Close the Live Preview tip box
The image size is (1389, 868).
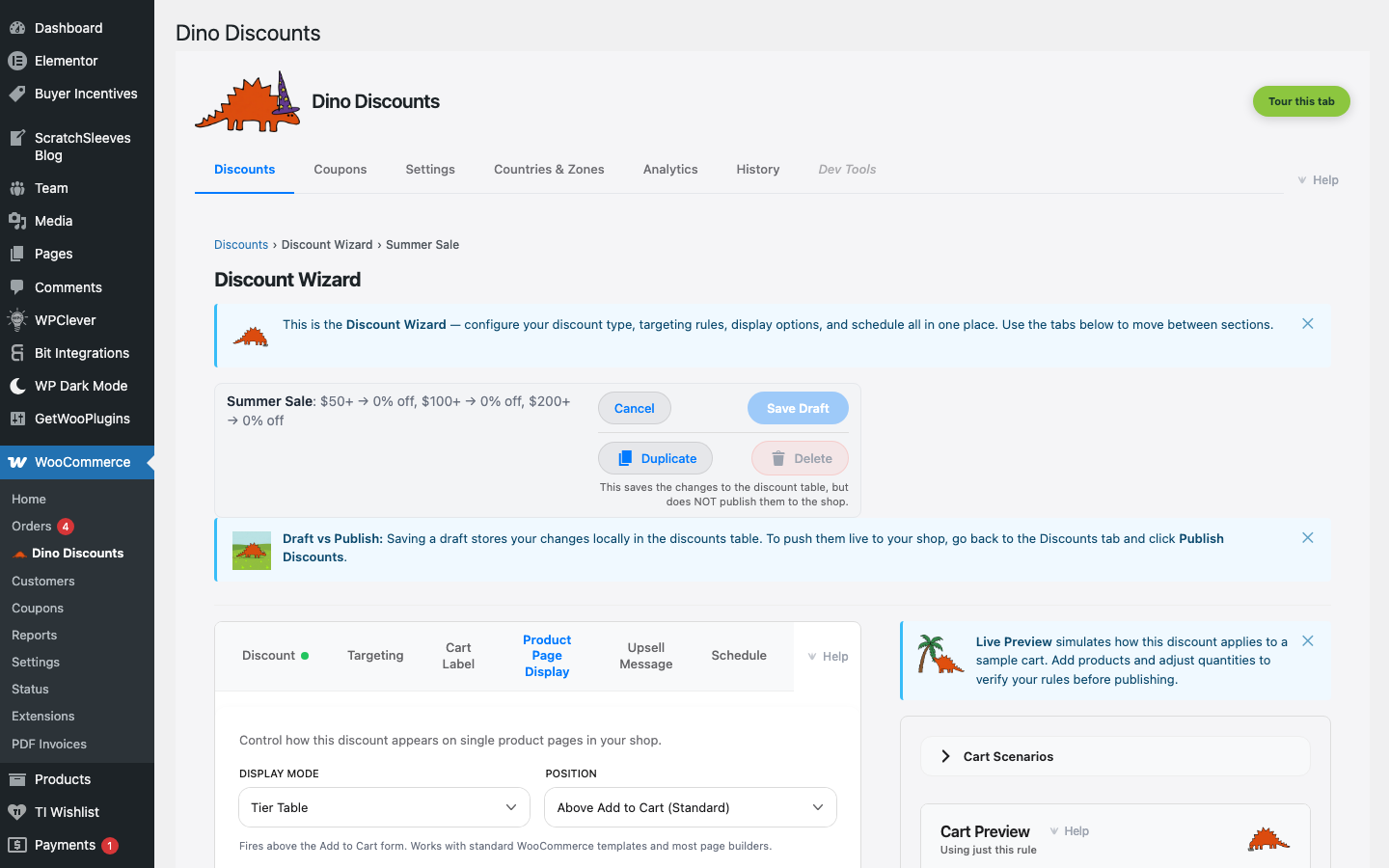pos(1308,641)
